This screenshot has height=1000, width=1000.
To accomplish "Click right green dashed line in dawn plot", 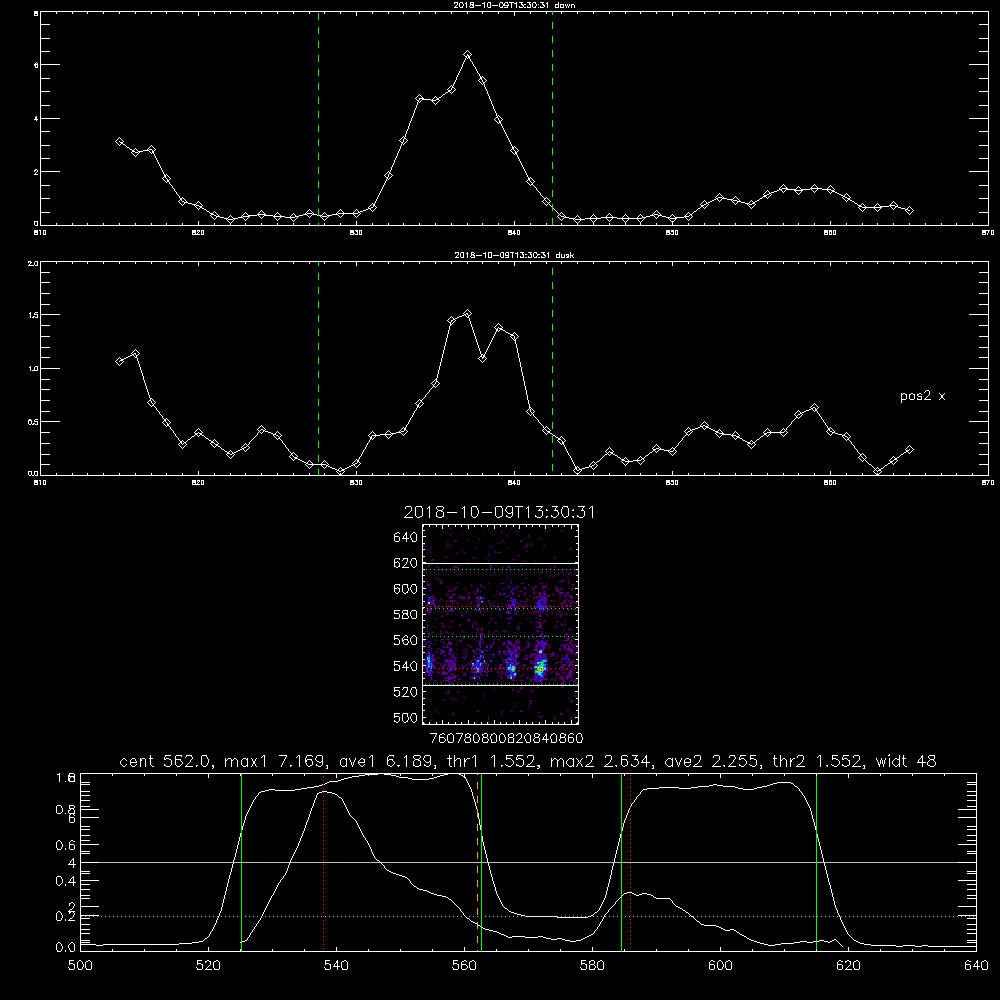I will click(x=552, y=119).
